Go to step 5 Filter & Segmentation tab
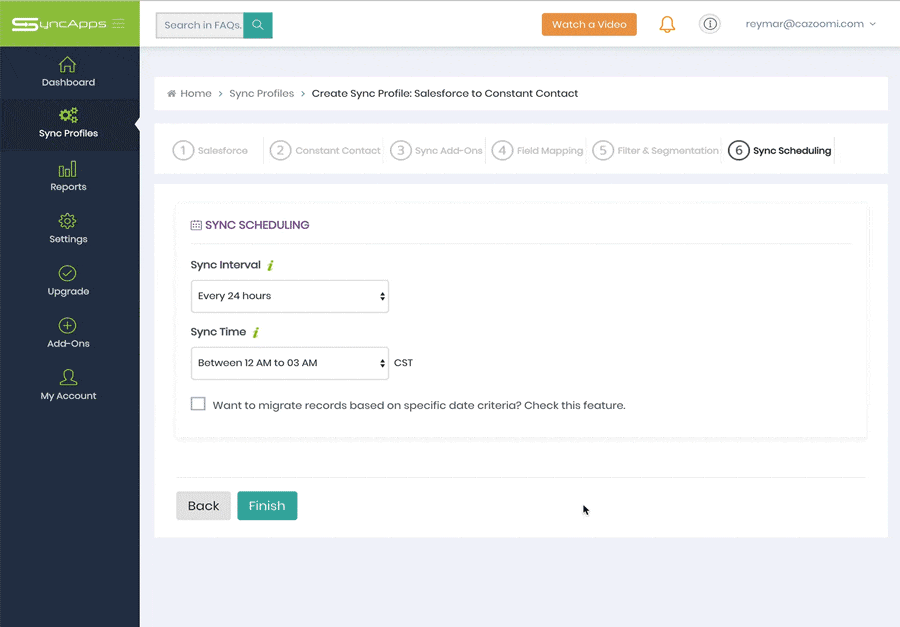 coord(655,150)
